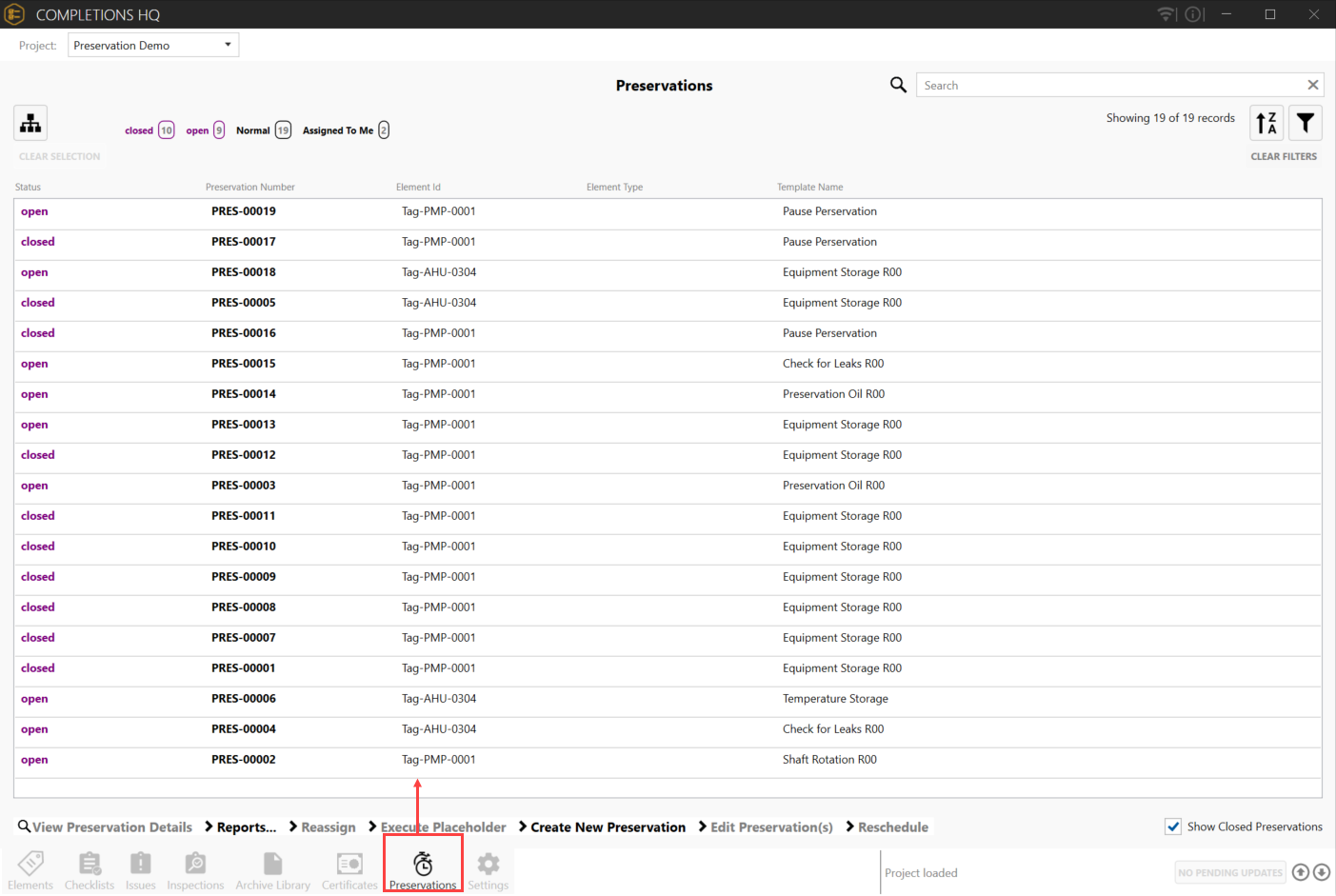
Task: Open the Reports... menu
Action: click(x=246, y=827)
